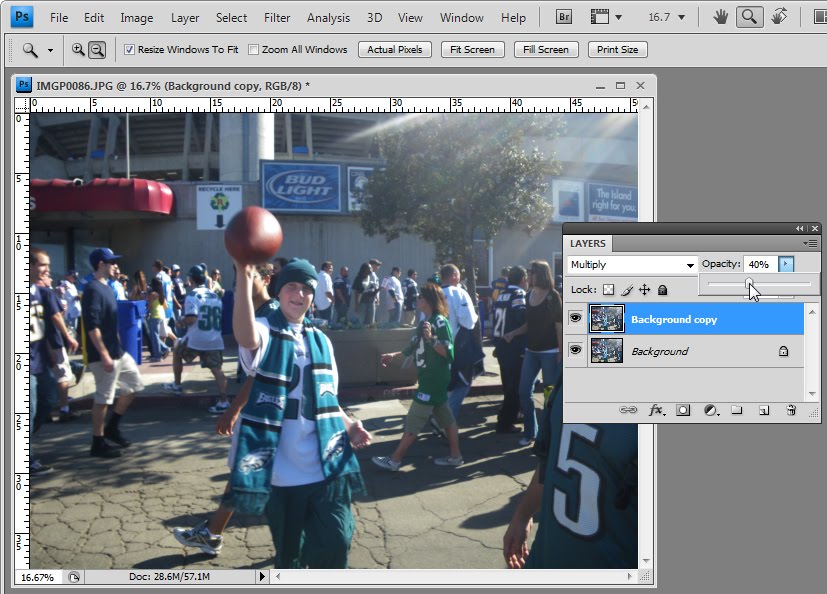Select the Rotate View tool
Viewport: 827px width, 594px height.
point(779,17)
